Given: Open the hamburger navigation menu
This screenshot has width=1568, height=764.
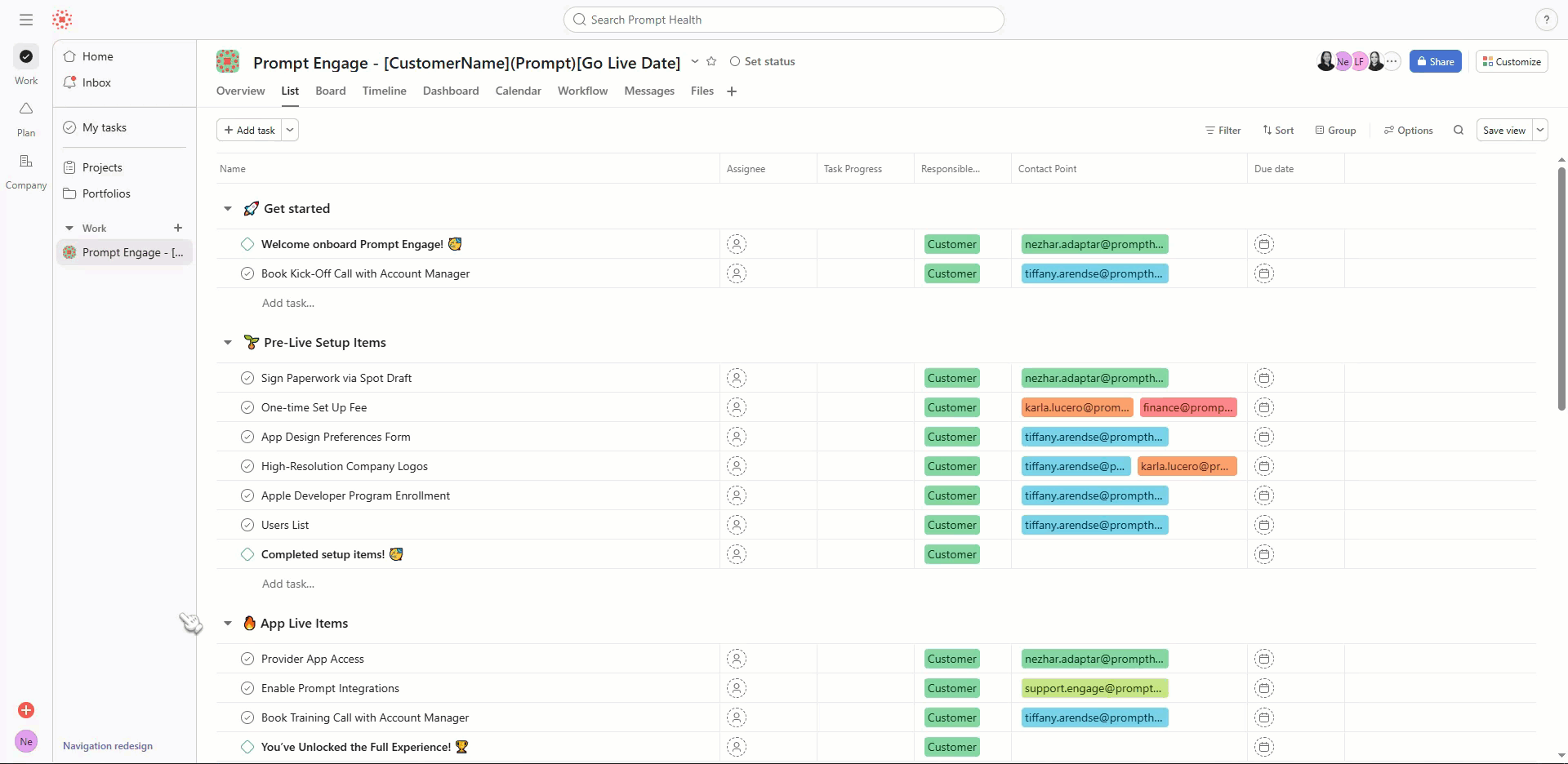Looking at the screenshot, I should (26, 20).
